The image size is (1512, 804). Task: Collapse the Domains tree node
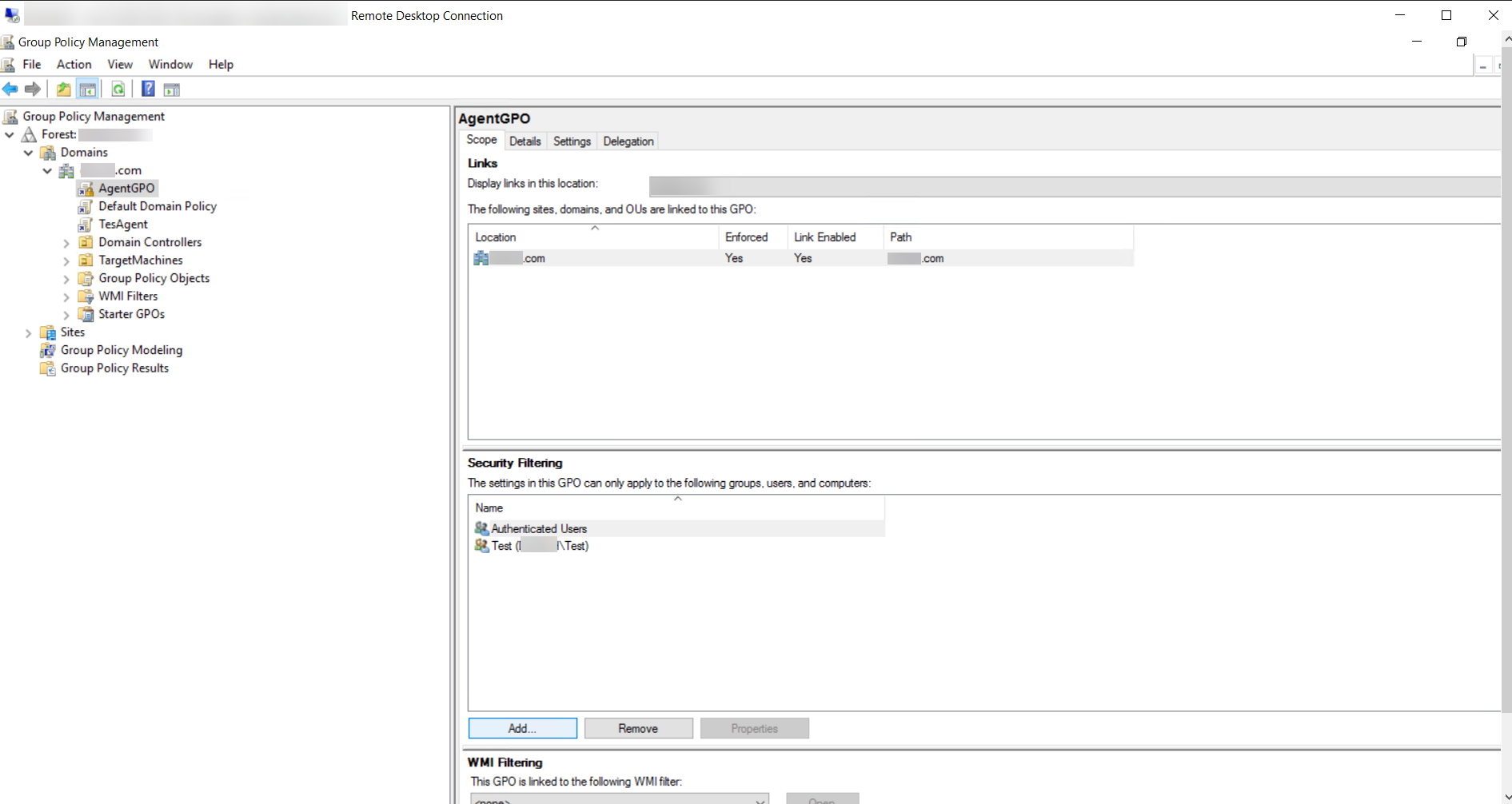click(x=29, y=153)
